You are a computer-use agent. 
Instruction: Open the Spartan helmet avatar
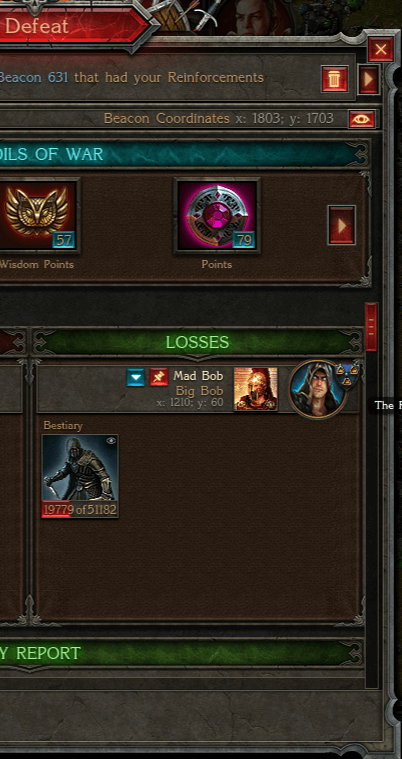(256, 389)
